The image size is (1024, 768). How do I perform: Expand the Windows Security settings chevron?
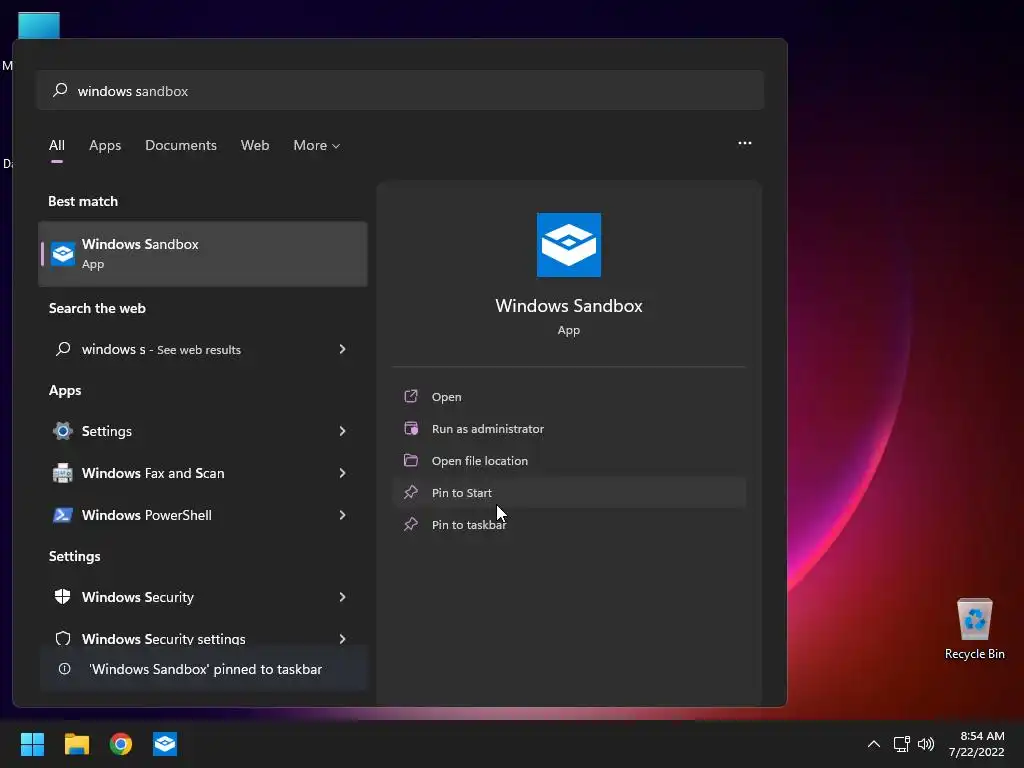[342, 639]
